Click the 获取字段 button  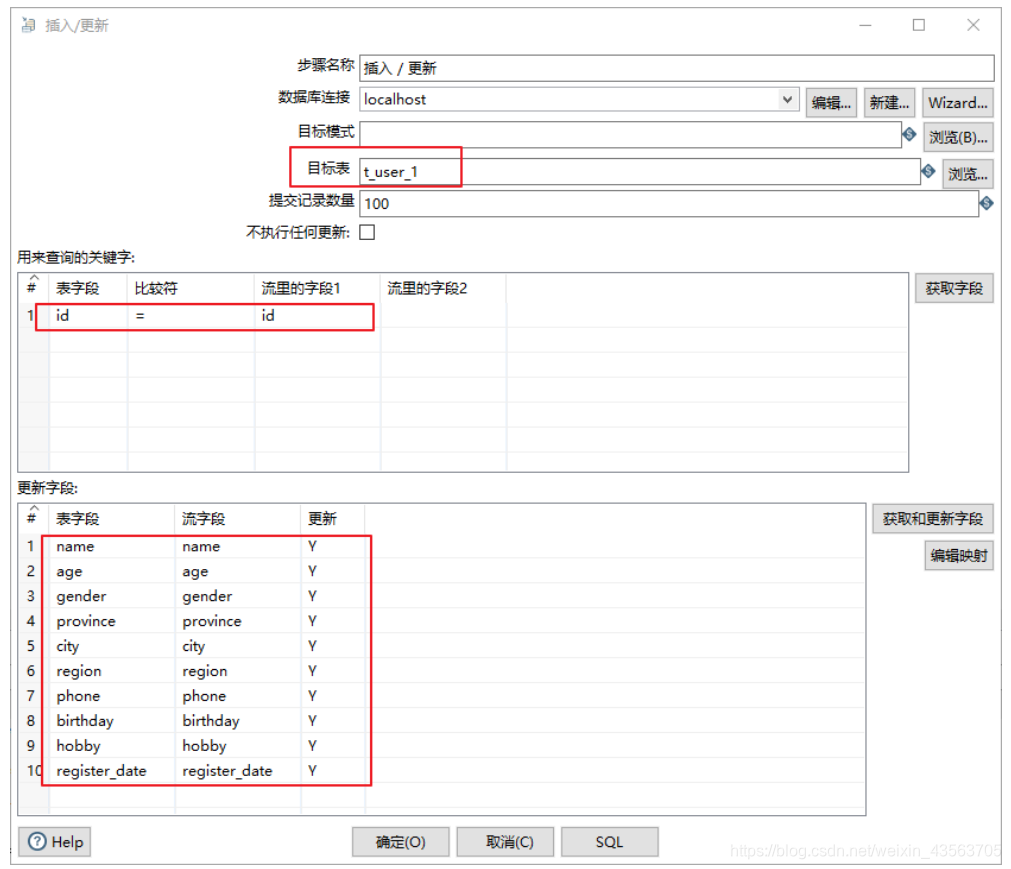click(954, 288)
